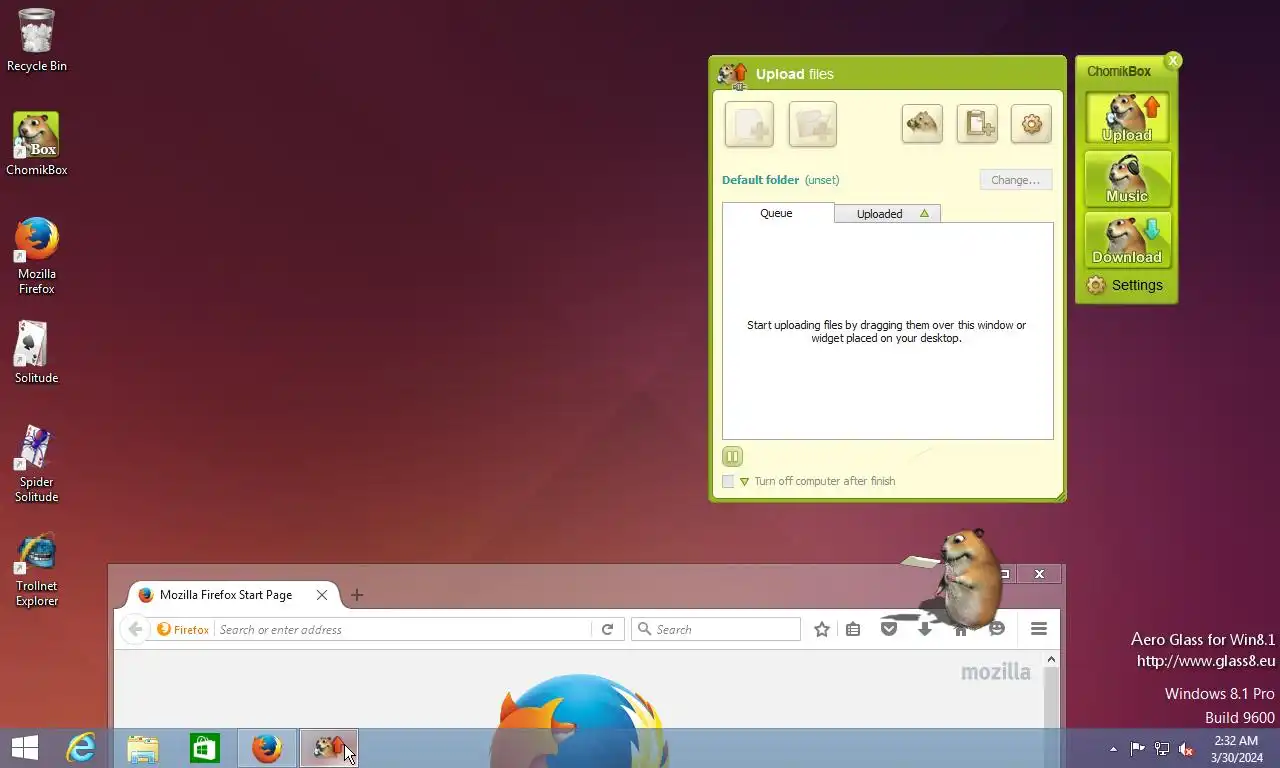Click the Recycle Bin desktop icon

click(37, 40)
